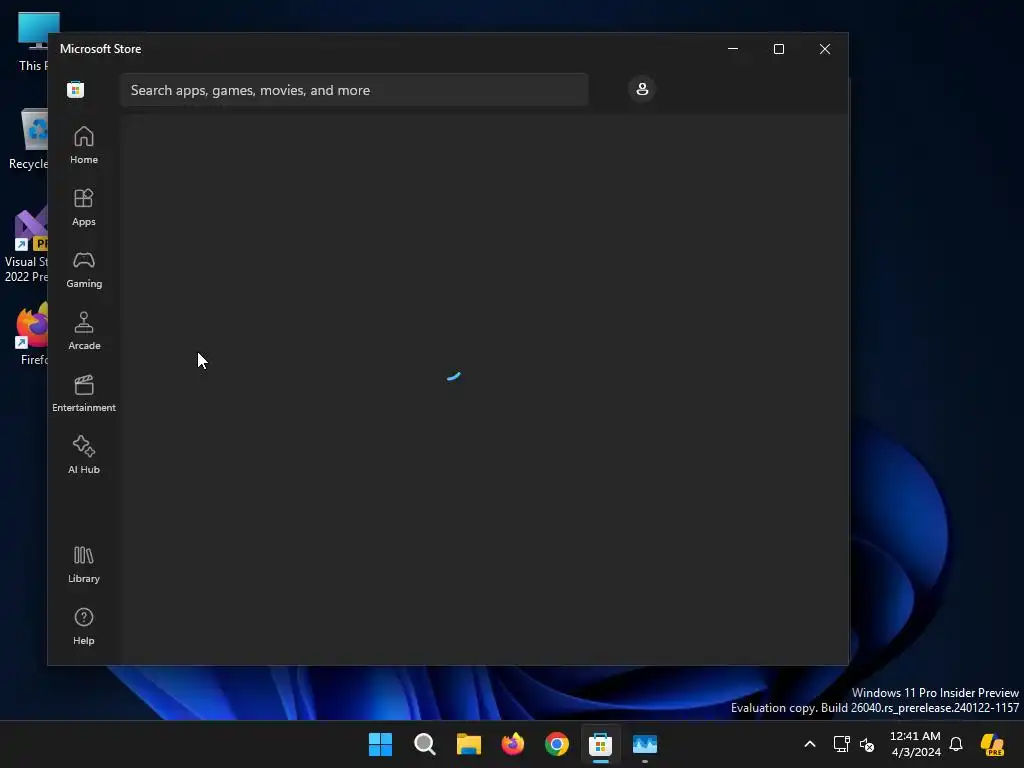Launch File Explorer from the taskbar
The width and height of the screenshot is (1024, 768).
[x=468, y=744]
